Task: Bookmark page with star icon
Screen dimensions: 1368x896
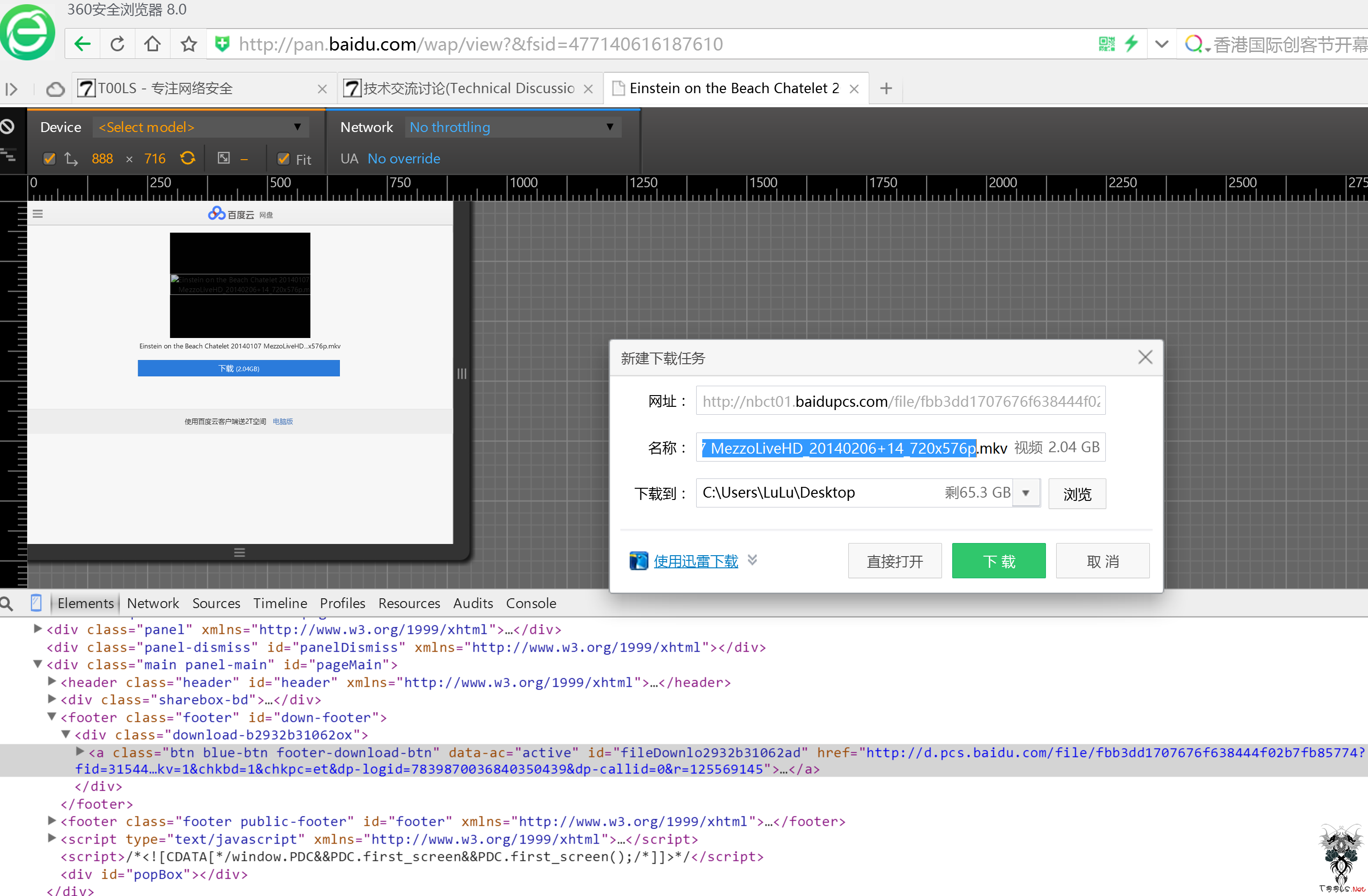Action: coord(189,44)
